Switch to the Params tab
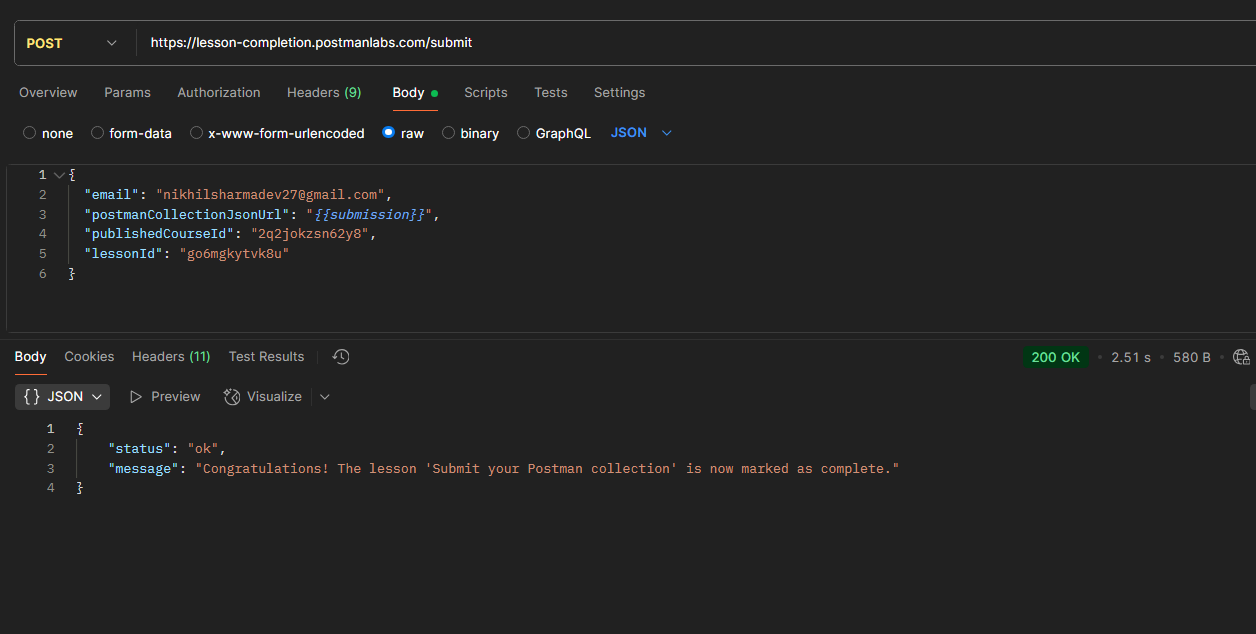The width and height of the screenshot is (1256, 634). [x=127, y=92]
